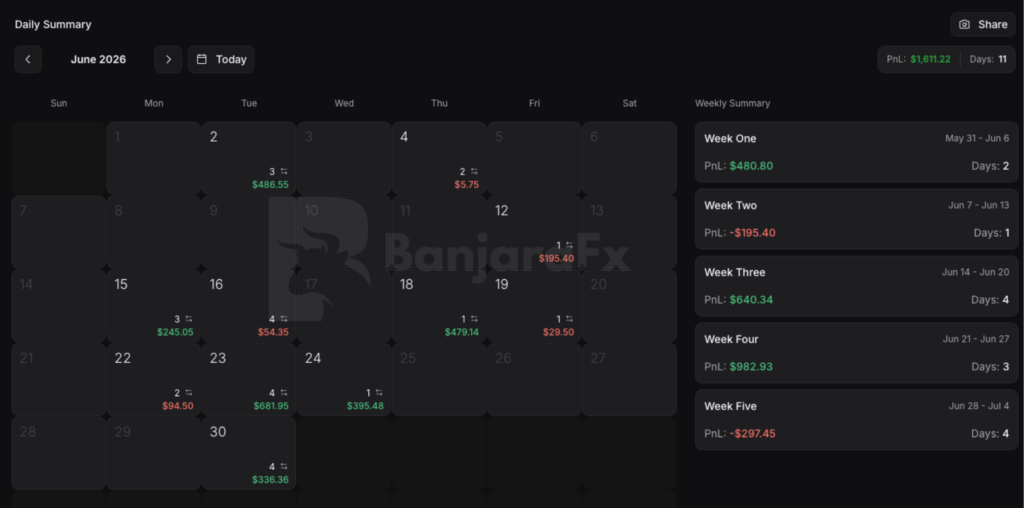Image resolution: width=1024 pixels, height=508 pixels.
Task: Select the Week Five summary card
Action: pos(856,420)
